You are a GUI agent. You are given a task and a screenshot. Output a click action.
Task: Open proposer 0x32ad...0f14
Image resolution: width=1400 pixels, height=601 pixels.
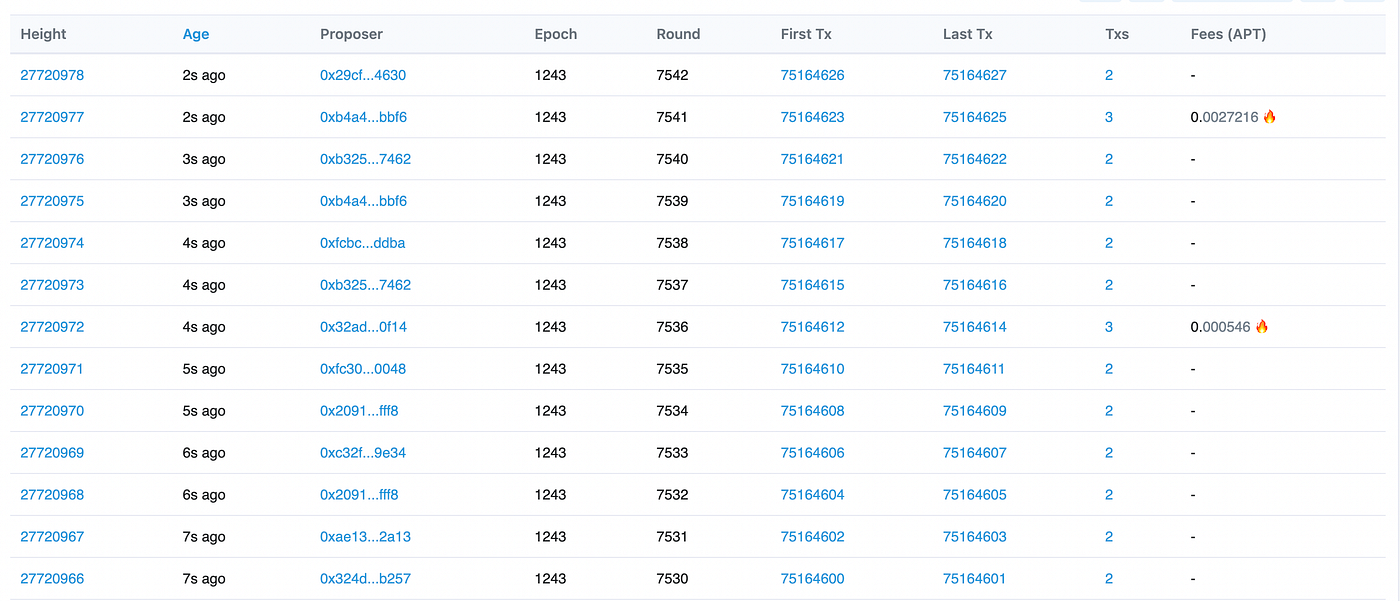[x=363, y=327]
